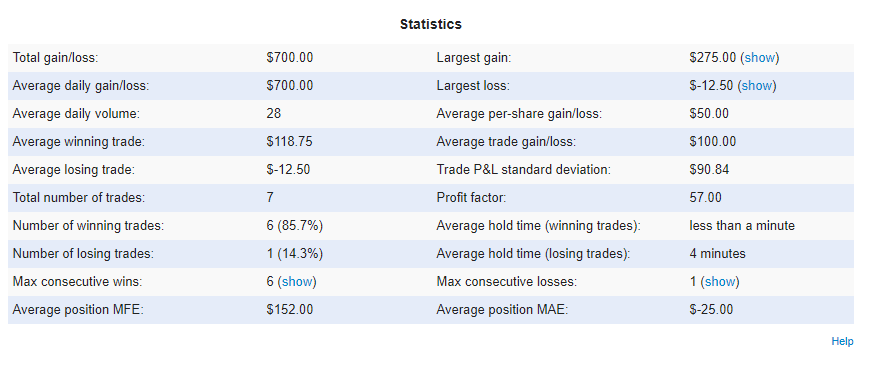Click the Average trade gain/loss $100.00 value

pyautogui.click(x=713, y=142)
